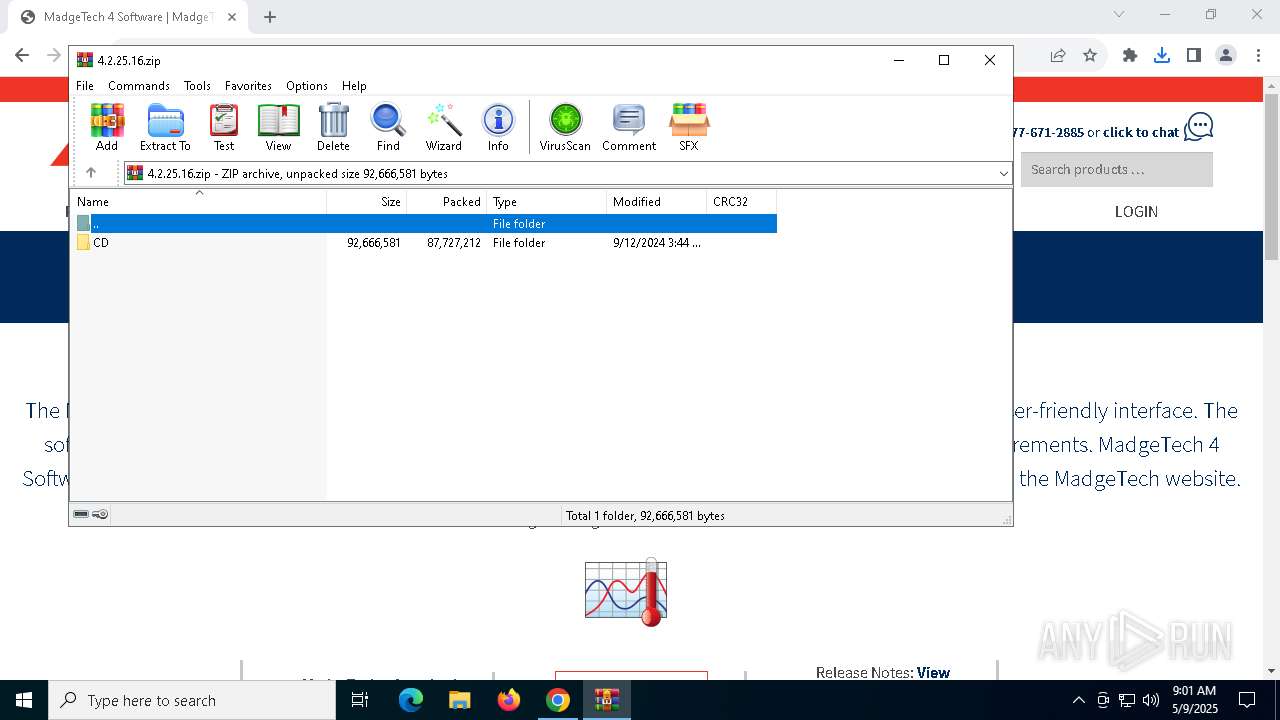
Task: Open Task View on taskbar
Action: pyautogui.click(x=360, y=700)
